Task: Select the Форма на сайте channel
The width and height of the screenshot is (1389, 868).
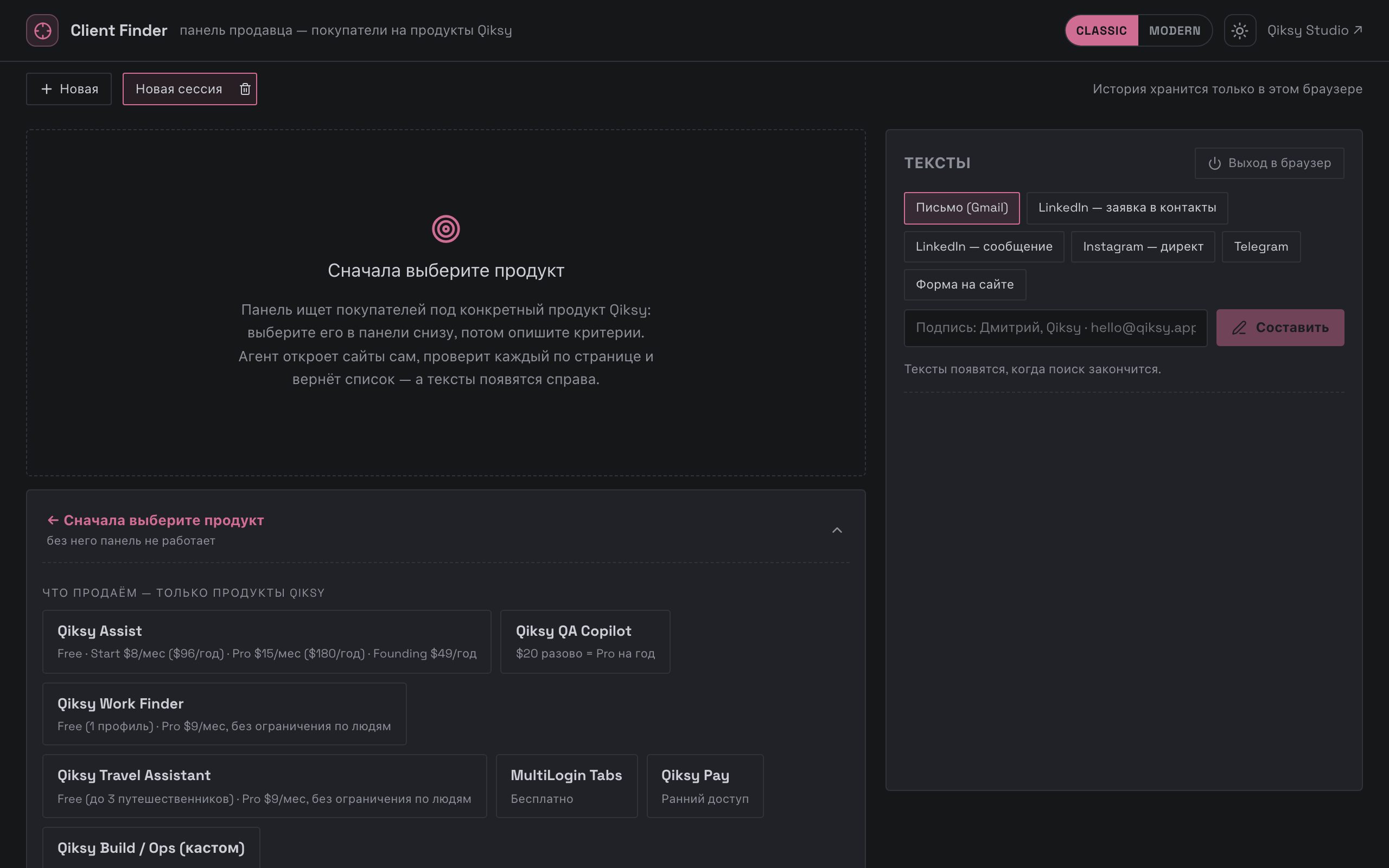Action: (x=965, y=285)
